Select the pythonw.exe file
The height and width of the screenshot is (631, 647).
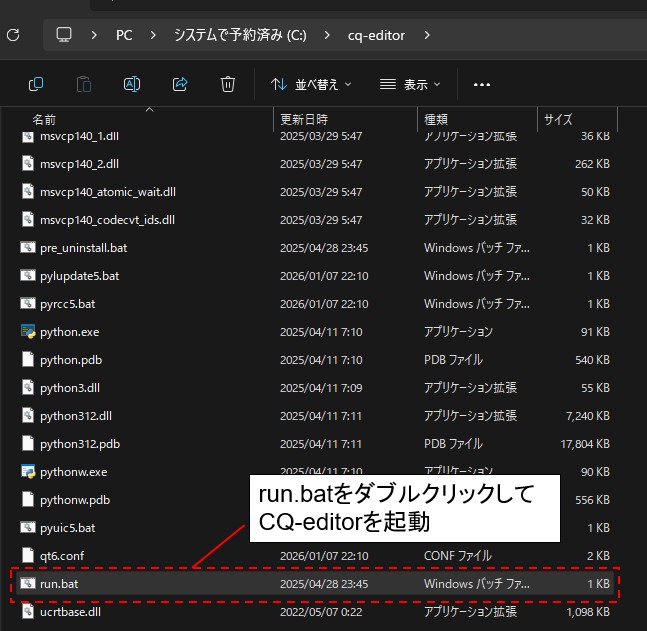(x=73, y=471)
